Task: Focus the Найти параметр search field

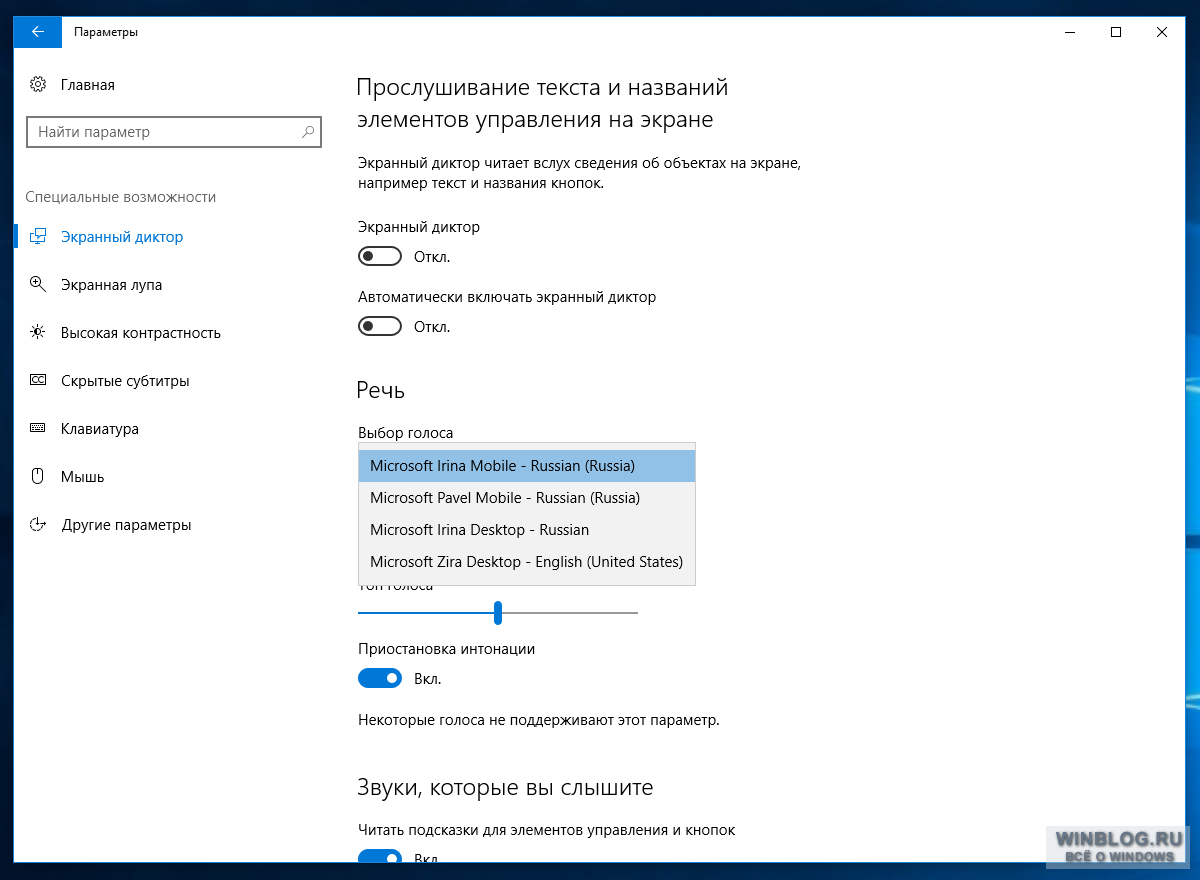Action: [174, 132]
